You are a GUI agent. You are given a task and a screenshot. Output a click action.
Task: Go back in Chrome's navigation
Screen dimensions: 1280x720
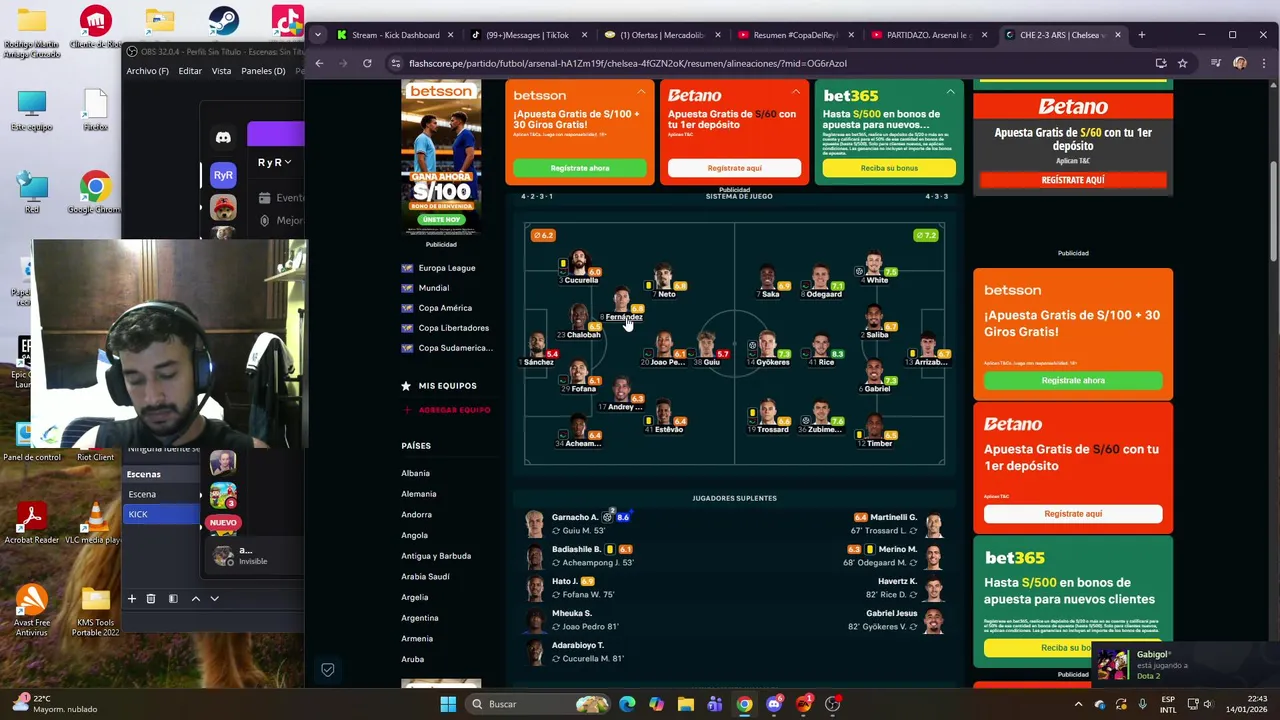[319, 63]
